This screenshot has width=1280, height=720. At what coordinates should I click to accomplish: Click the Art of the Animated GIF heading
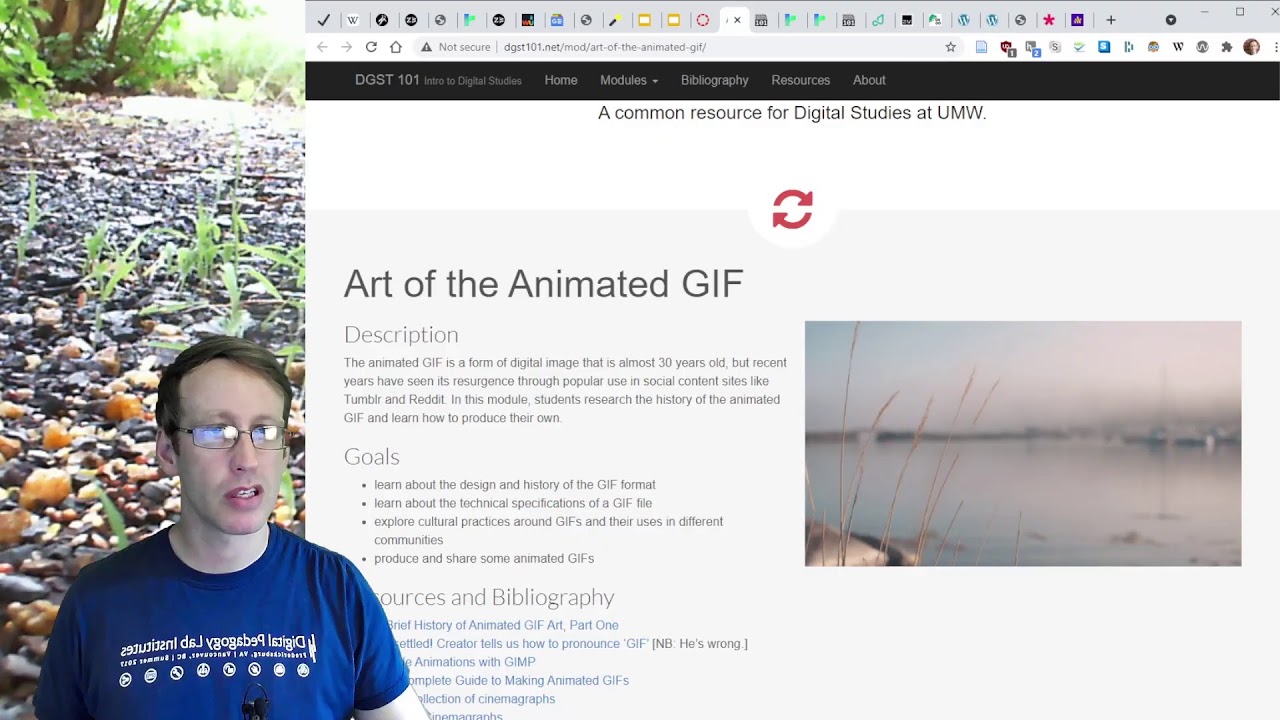(543, 284)
